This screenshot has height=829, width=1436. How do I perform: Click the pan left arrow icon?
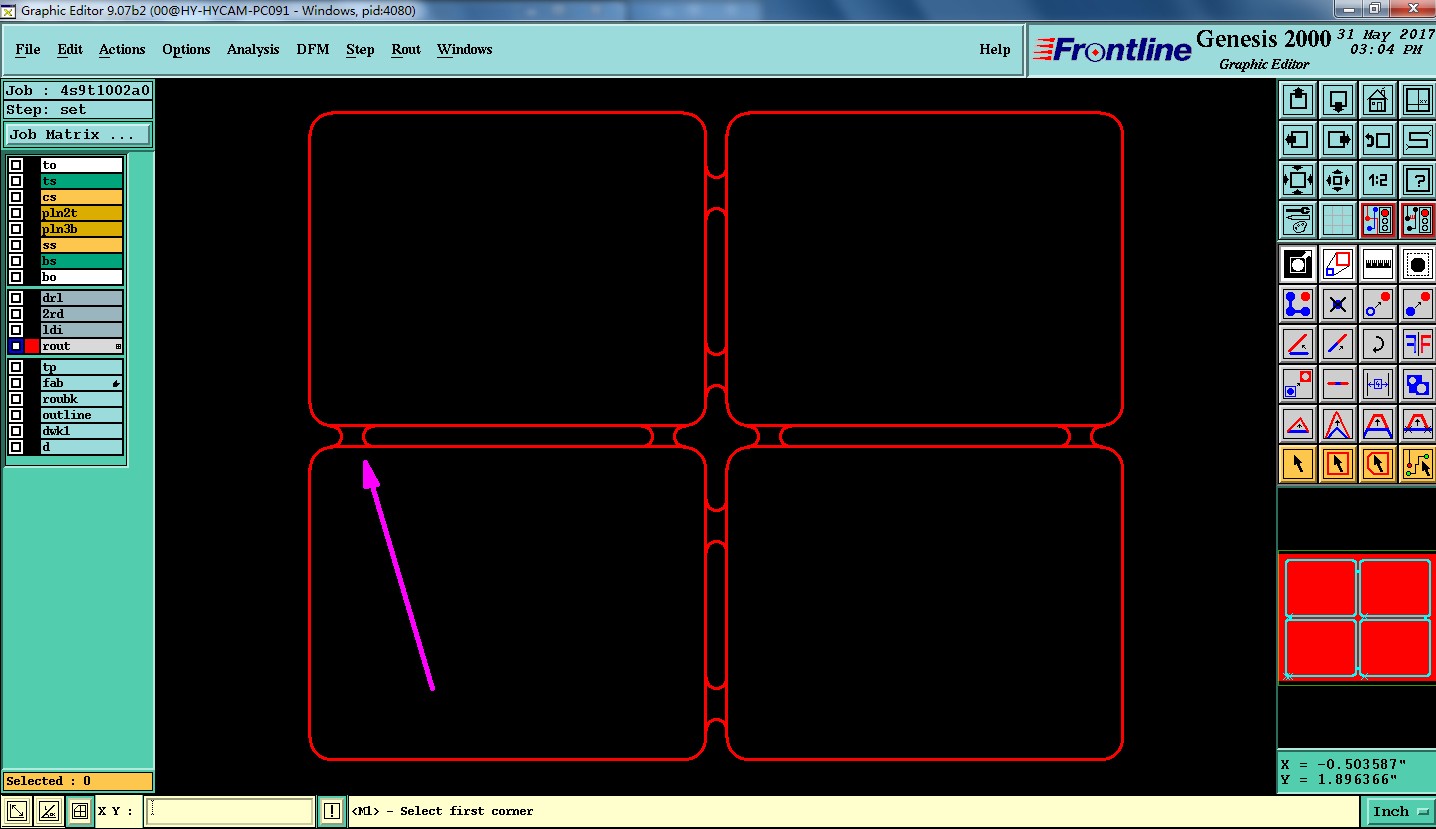coord(1298,140)
